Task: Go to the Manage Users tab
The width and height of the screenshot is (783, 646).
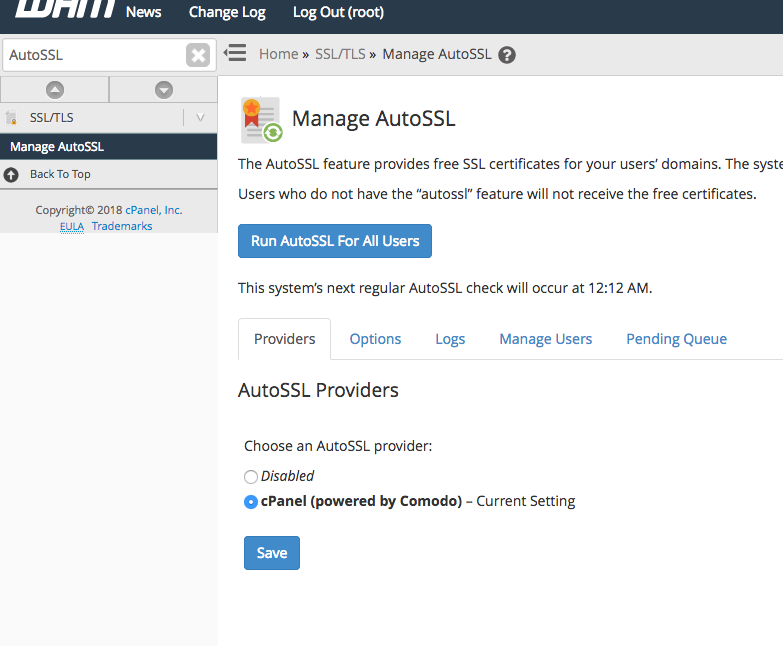Action: (x=545, y=339)
